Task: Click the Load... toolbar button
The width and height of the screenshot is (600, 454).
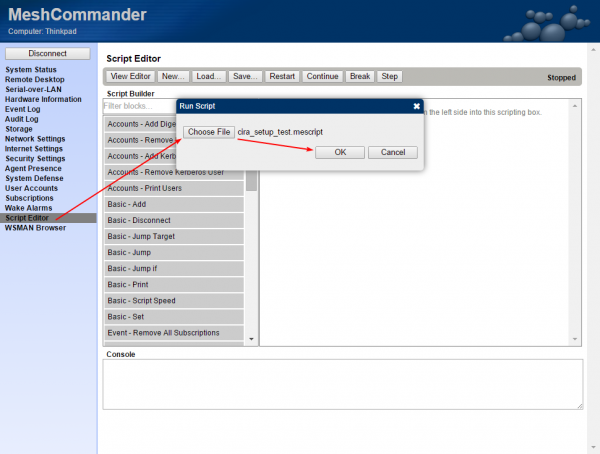Action: tap(208, 76)
